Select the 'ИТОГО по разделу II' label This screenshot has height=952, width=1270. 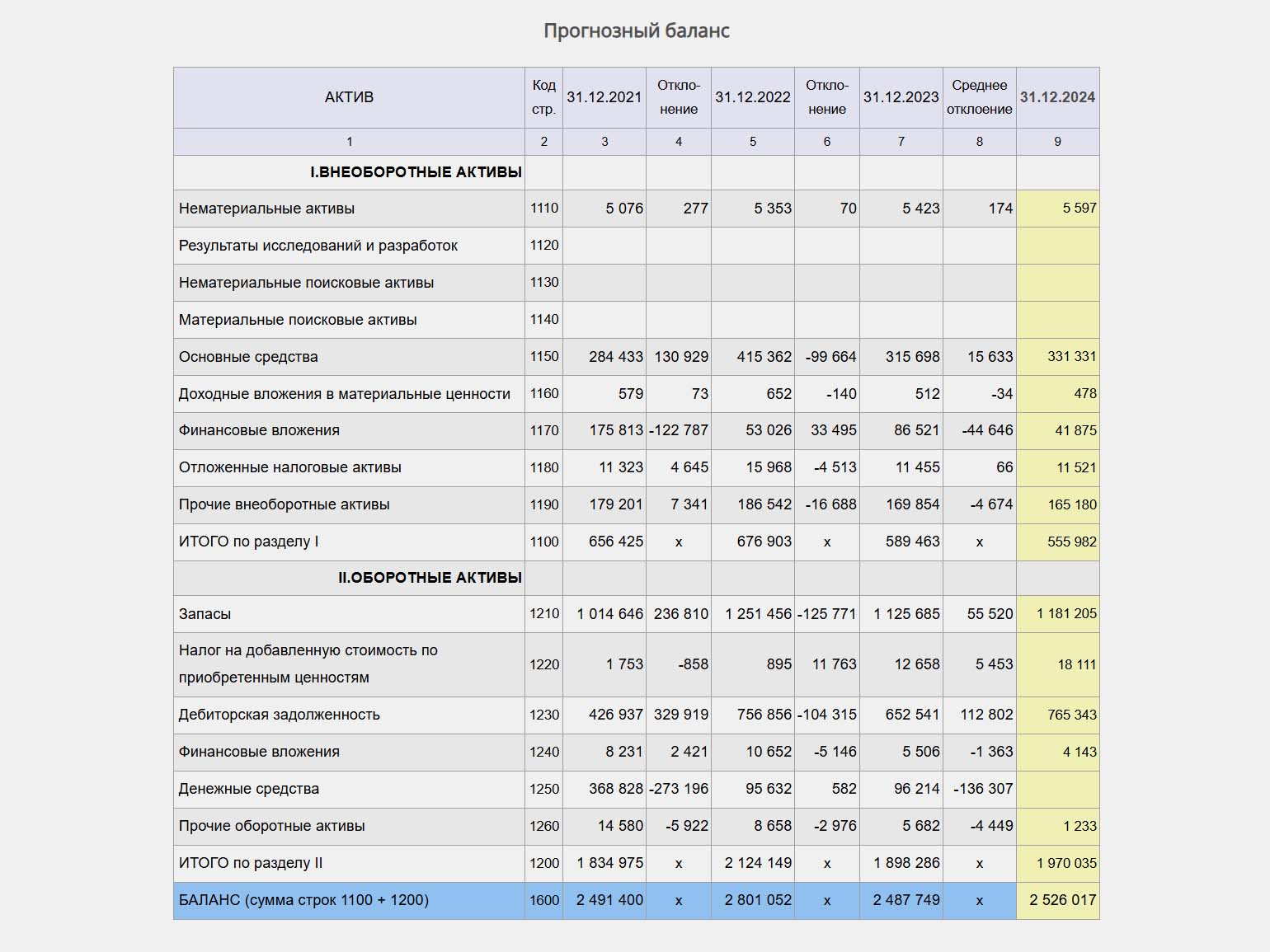point(251,863)
